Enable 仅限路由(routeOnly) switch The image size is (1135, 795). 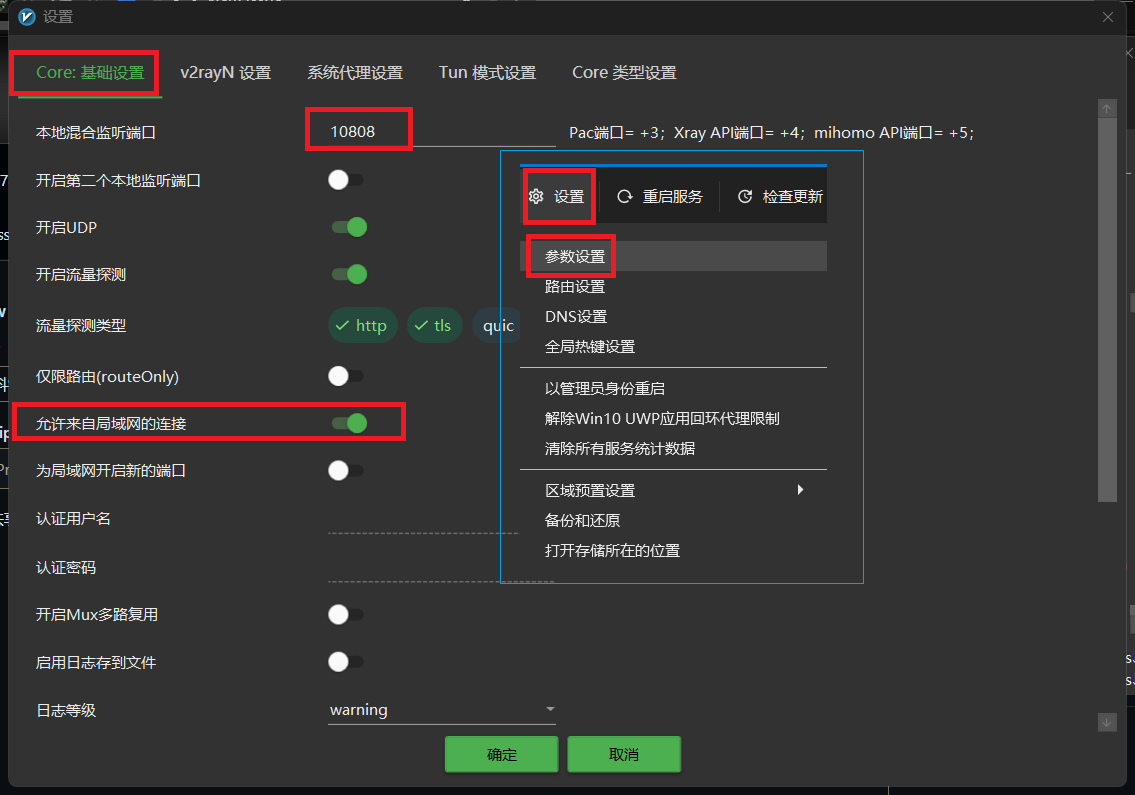(x=346, y=376)
